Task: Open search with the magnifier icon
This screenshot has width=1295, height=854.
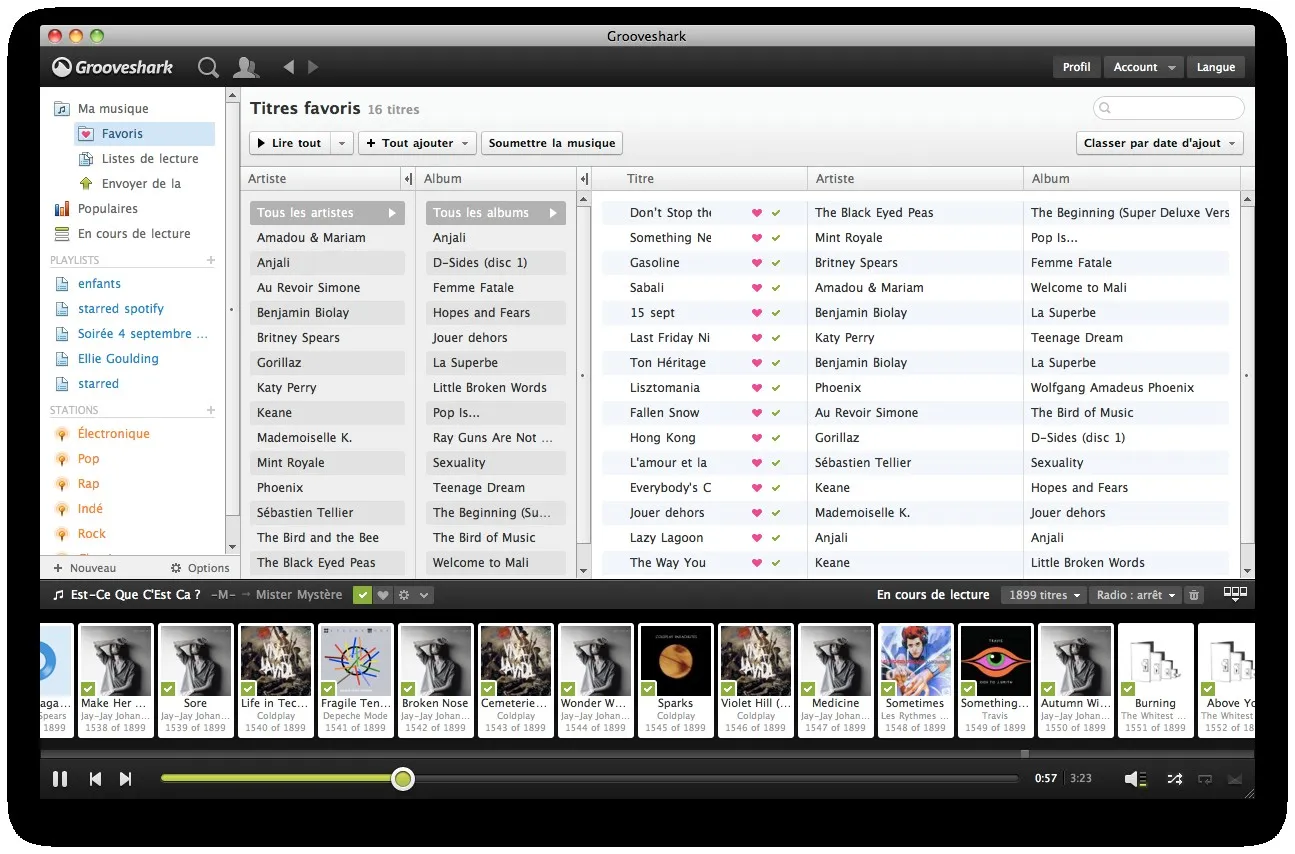Action: click(x=208, y=67)
